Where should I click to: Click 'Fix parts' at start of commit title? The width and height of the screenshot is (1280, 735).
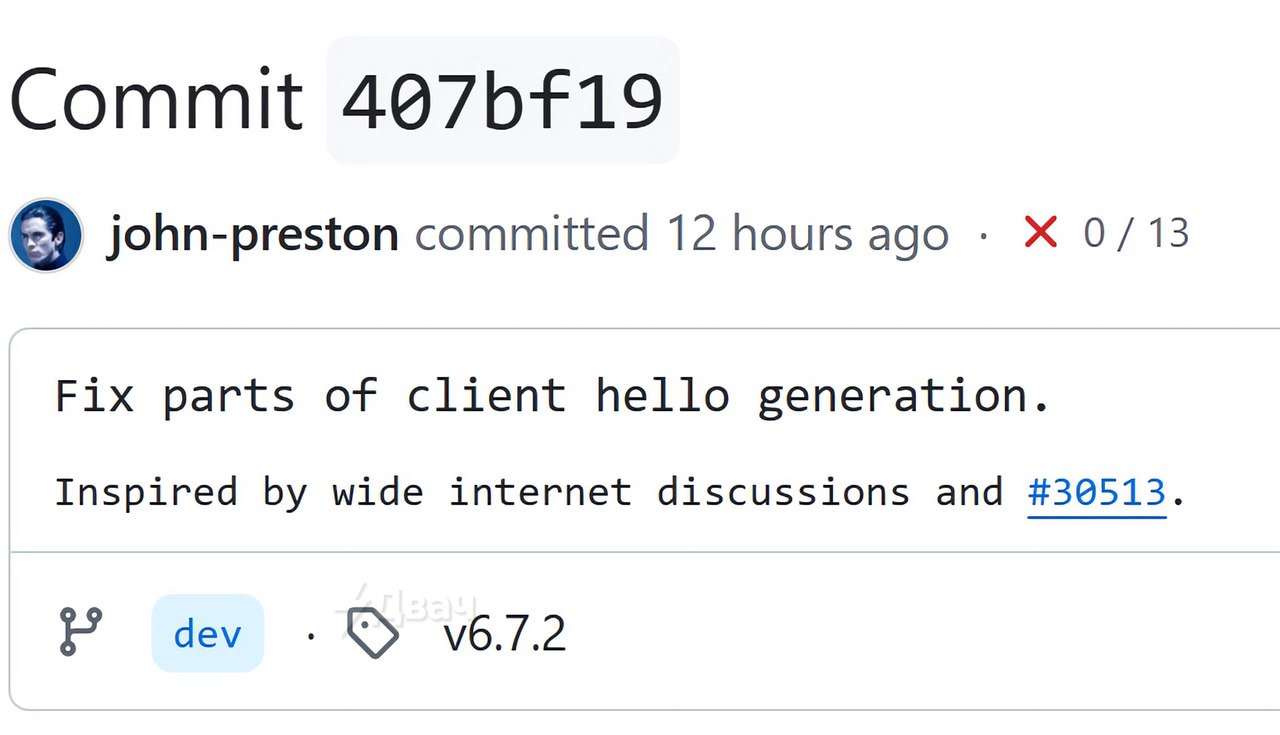(175, 396)
